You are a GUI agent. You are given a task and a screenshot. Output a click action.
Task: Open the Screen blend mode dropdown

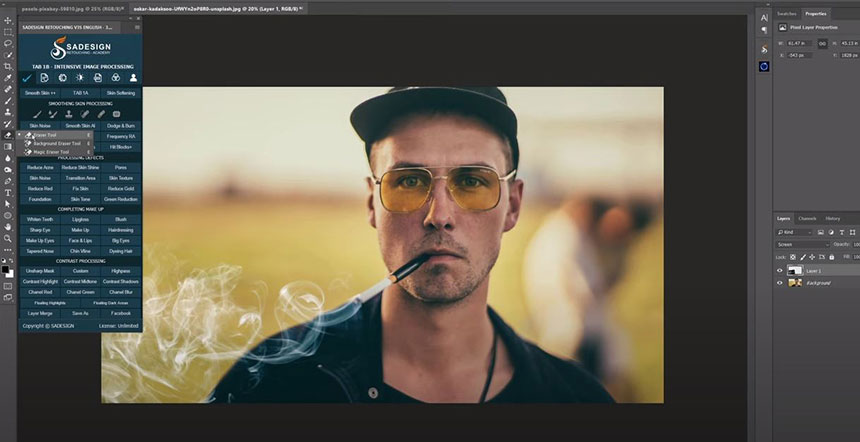(x=803, y=244)
